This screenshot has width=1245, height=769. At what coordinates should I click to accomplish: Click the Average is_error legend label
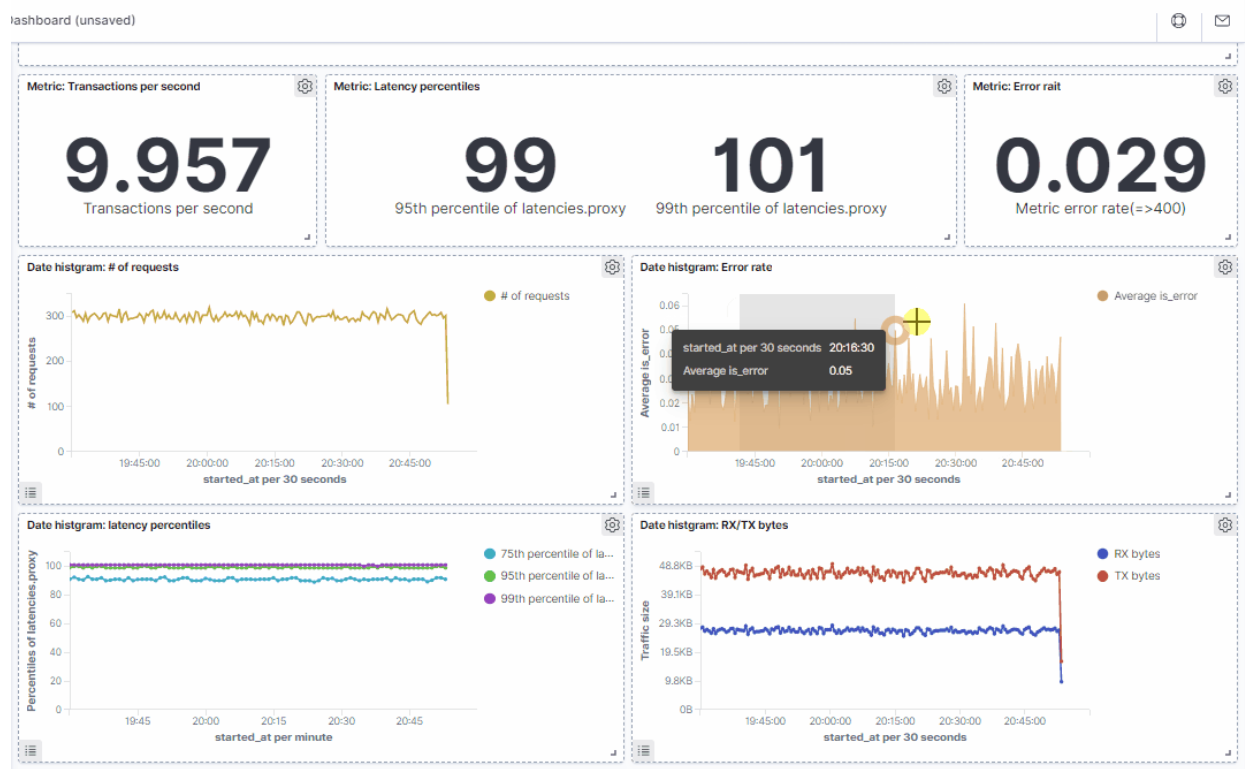(1155, 296)
